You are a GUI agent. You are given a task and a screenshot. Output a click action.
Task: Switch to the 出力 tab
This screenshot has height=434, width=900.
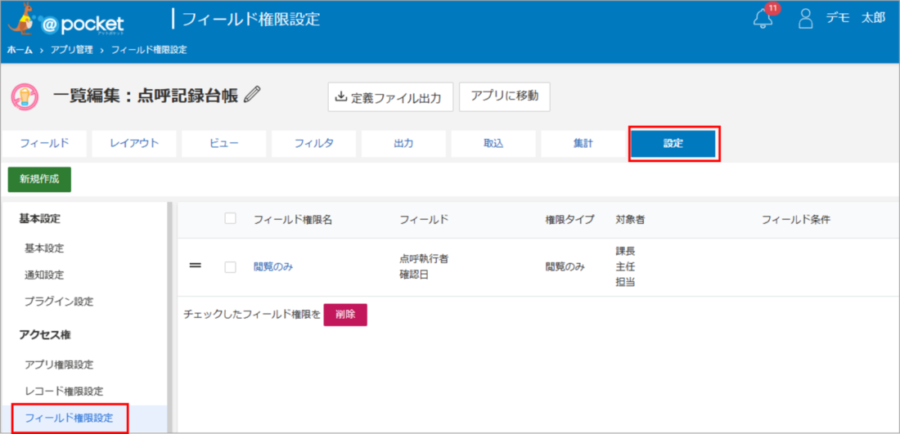[x=404, y=144]
